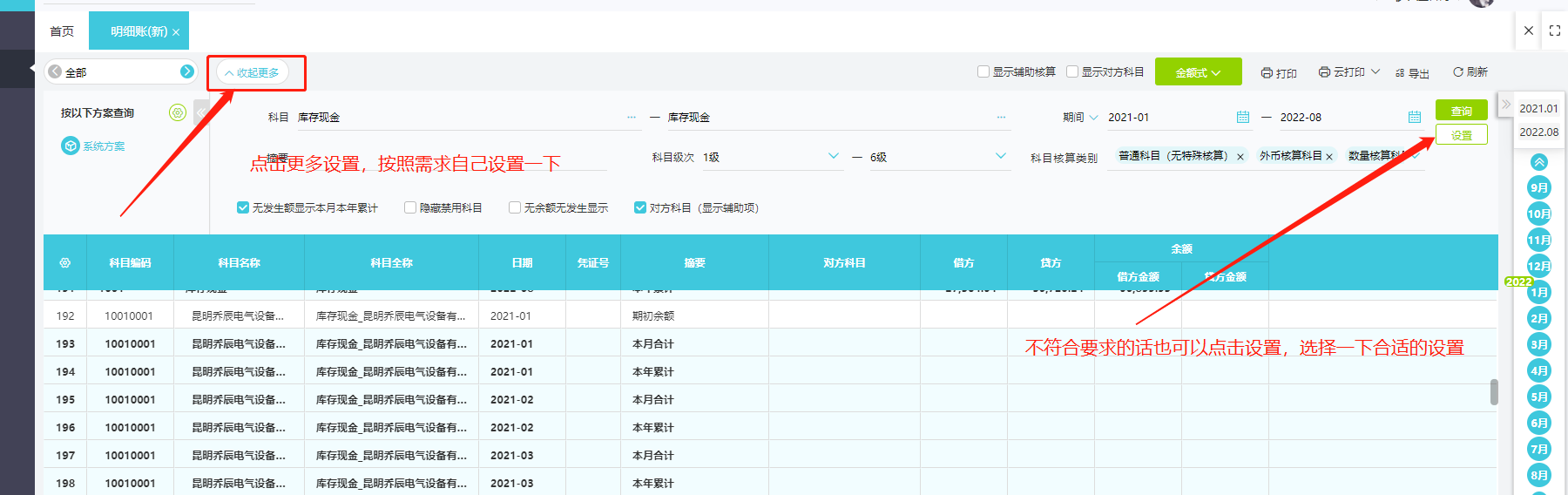Image resolution: width=1568 pixels, height=495 pixels.
Task: Select 5月 month marker
Action: tap(1539, 397)
